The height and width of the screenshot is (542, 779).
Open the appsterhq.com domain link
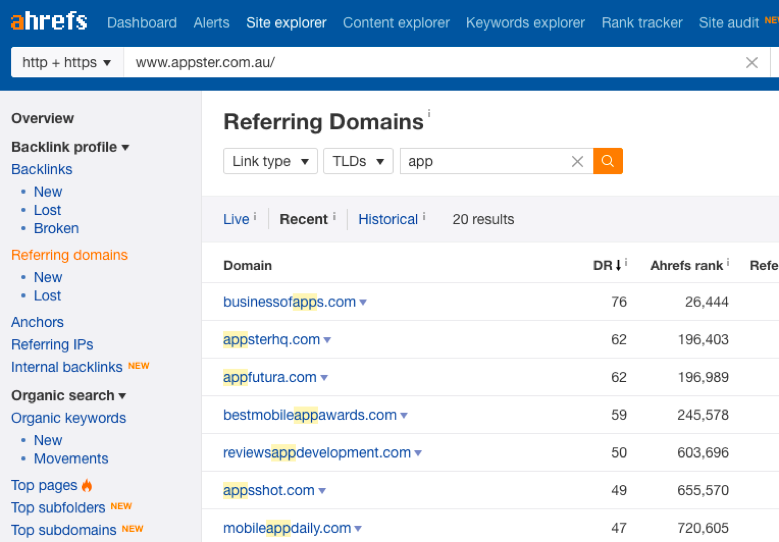(271, 339)
